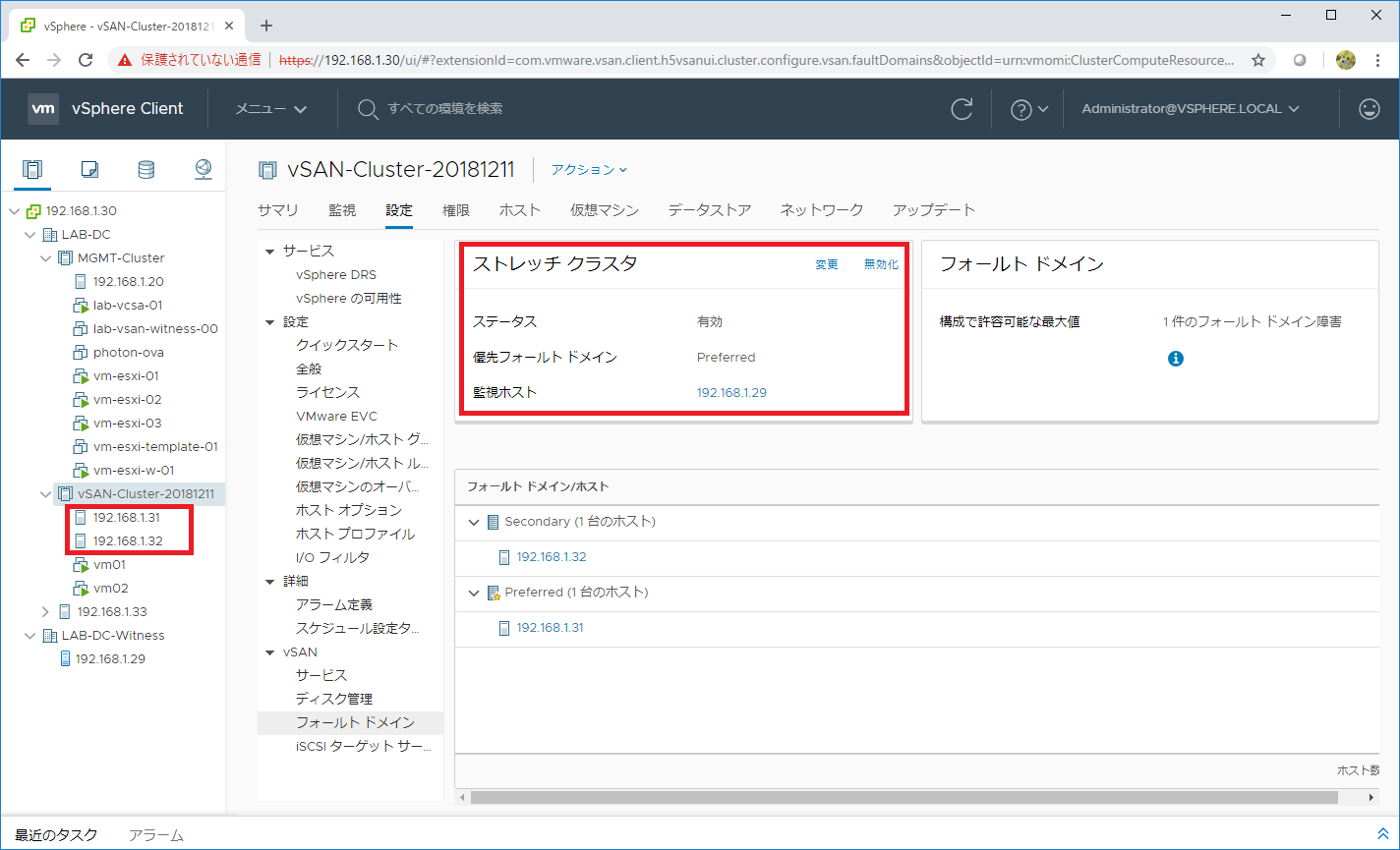The width and height of the screenshot is (1400, 850).
Task: Open the Hosts and Clusters inventory view icon
Action: [32, 169]
